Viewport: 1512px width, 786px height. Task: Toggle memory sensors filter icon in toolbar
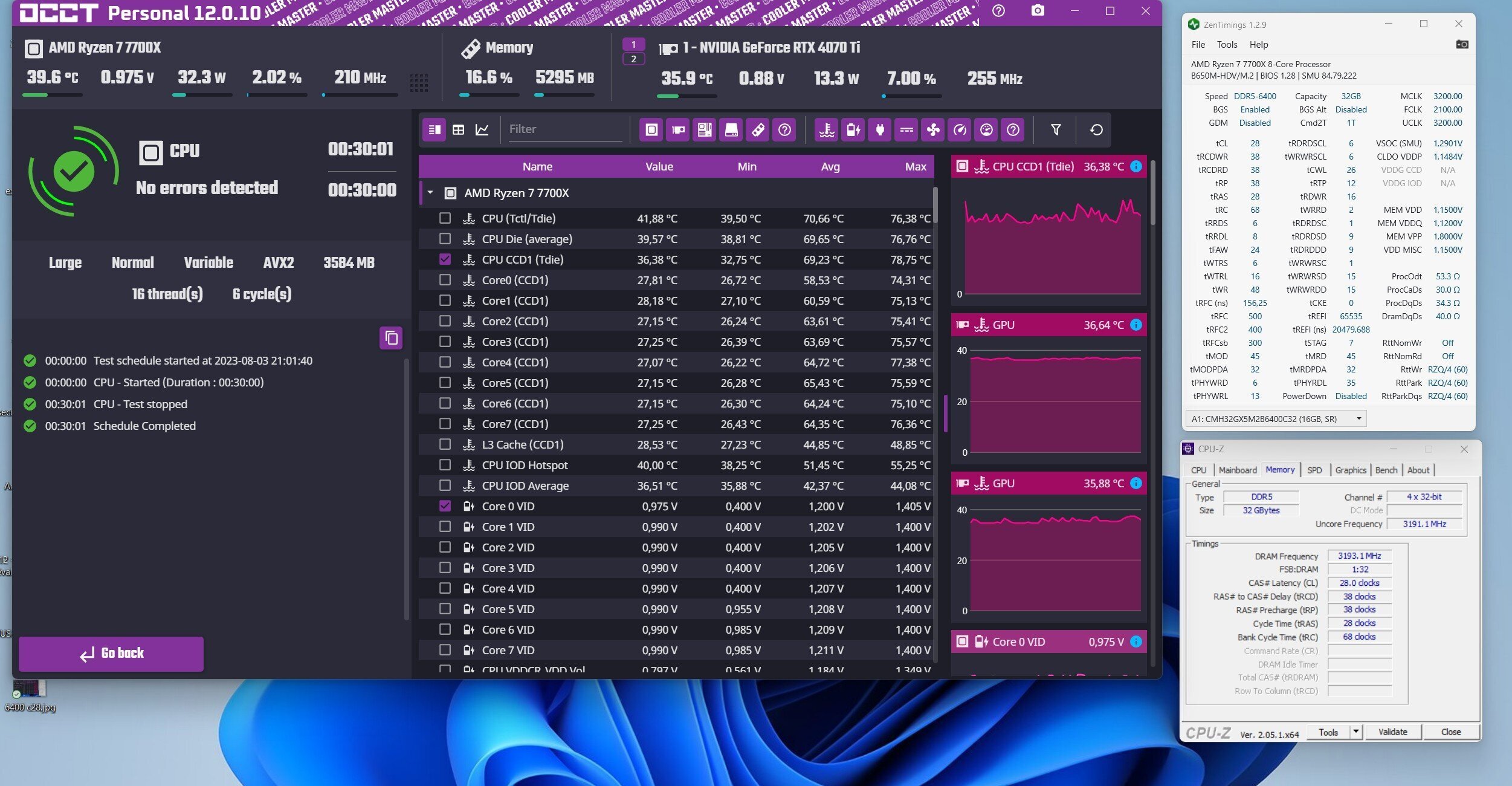(758, 129)
